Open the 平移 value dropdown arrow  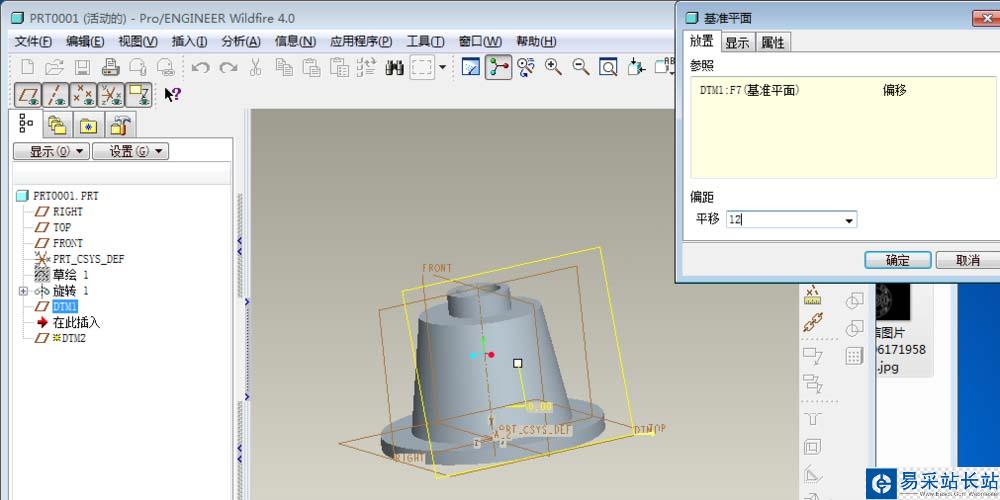click(x=849, y=220)
